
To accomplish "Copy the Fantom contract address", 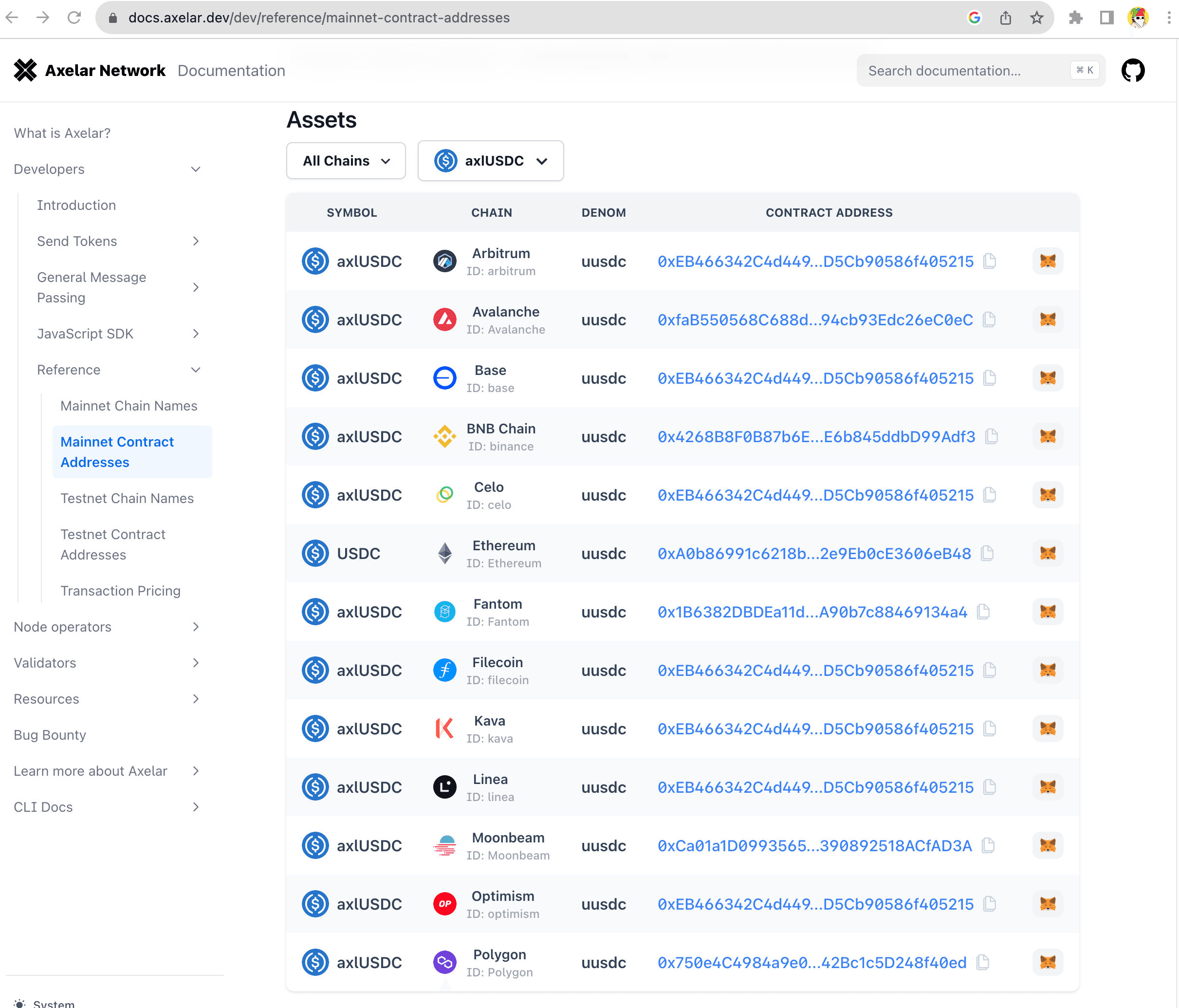I will [983, 612].
